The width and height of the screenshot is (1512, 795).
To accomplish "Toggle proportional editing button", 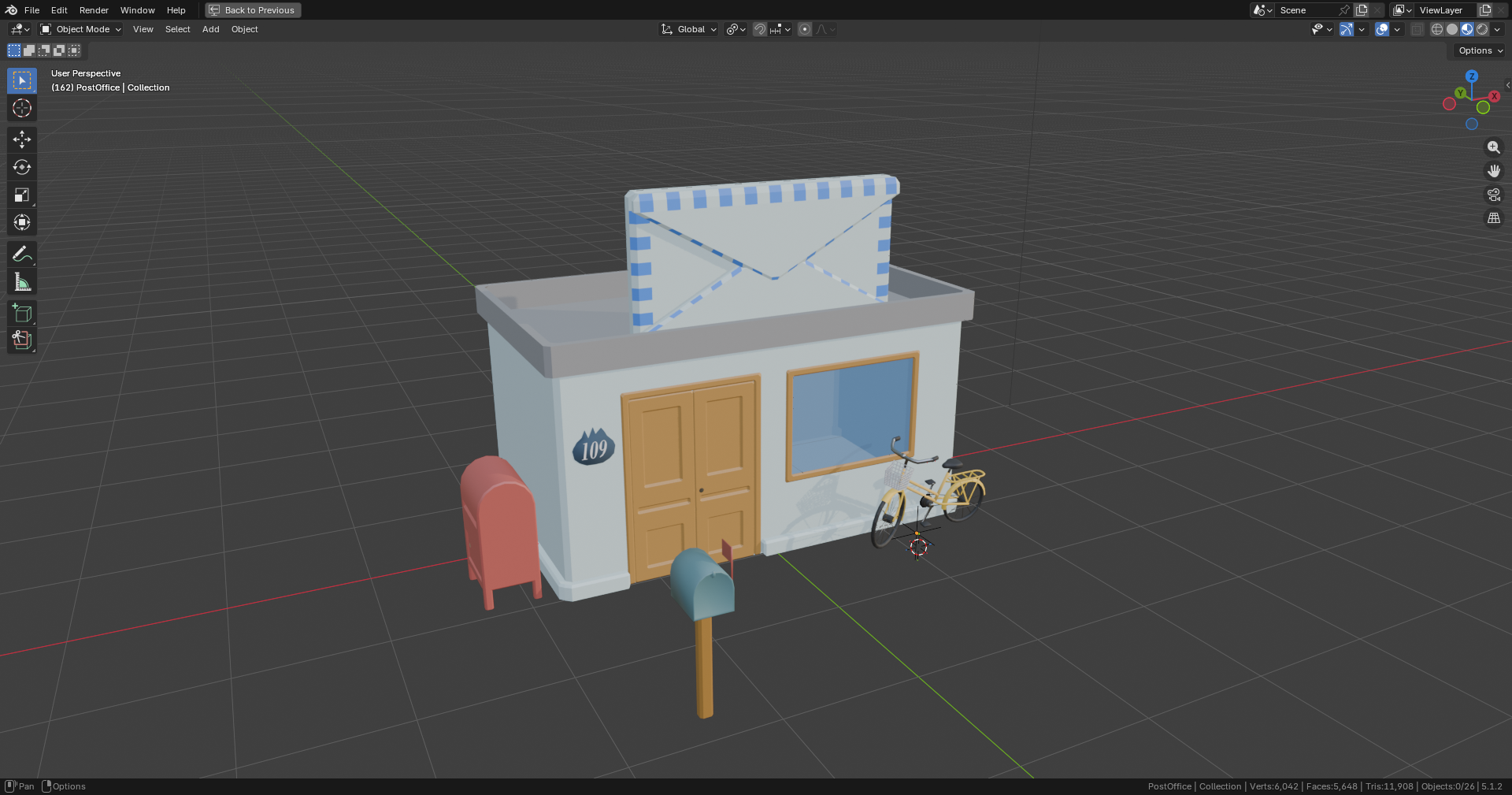I will (805, 29).
